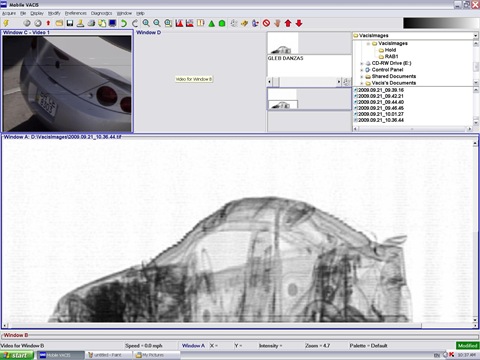480x360 pixels.
Task: Click the Windows start button
Action: pos(17,355)
